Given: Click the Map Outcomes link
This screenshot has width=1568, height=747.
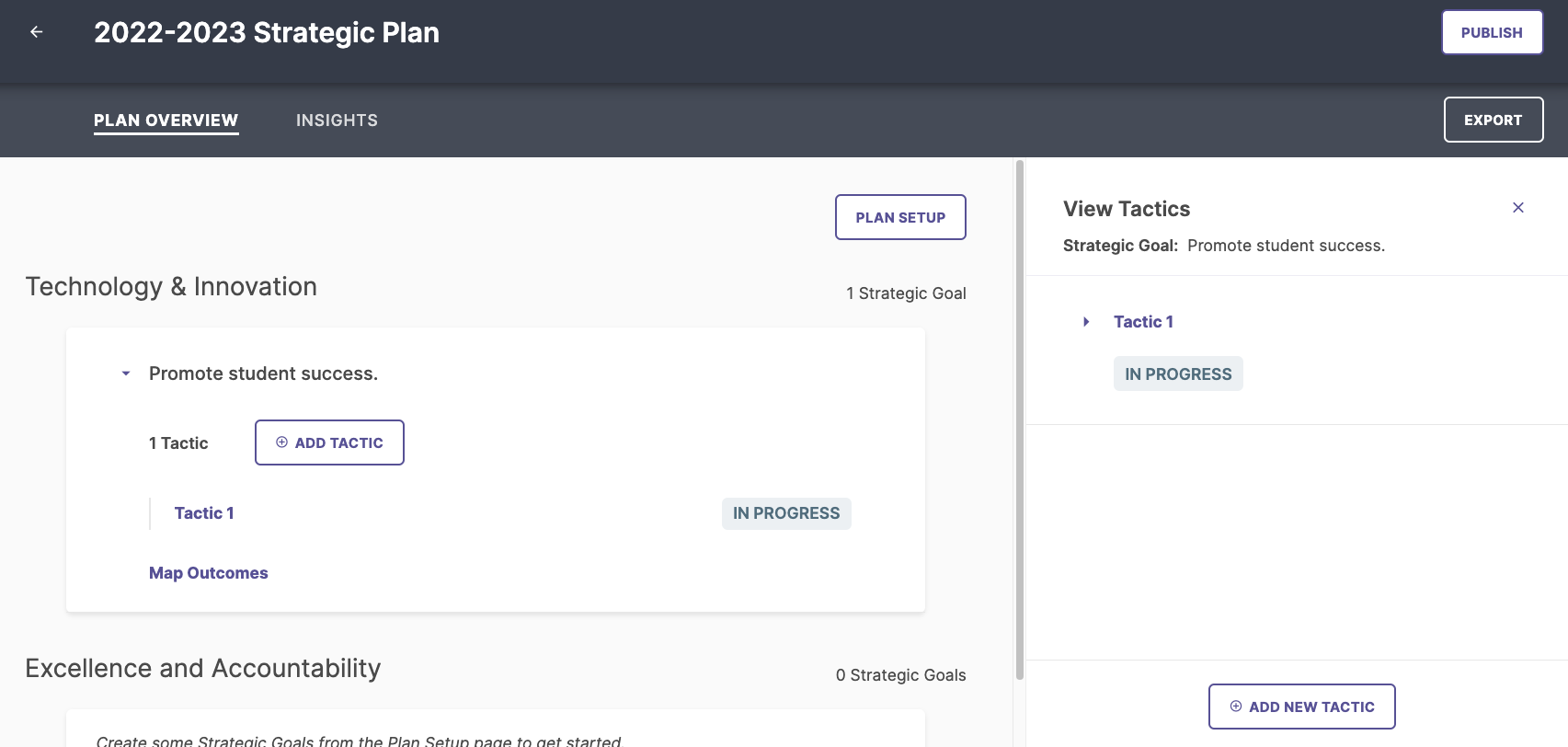Looking at the screenshot, I should coord(209,573).
